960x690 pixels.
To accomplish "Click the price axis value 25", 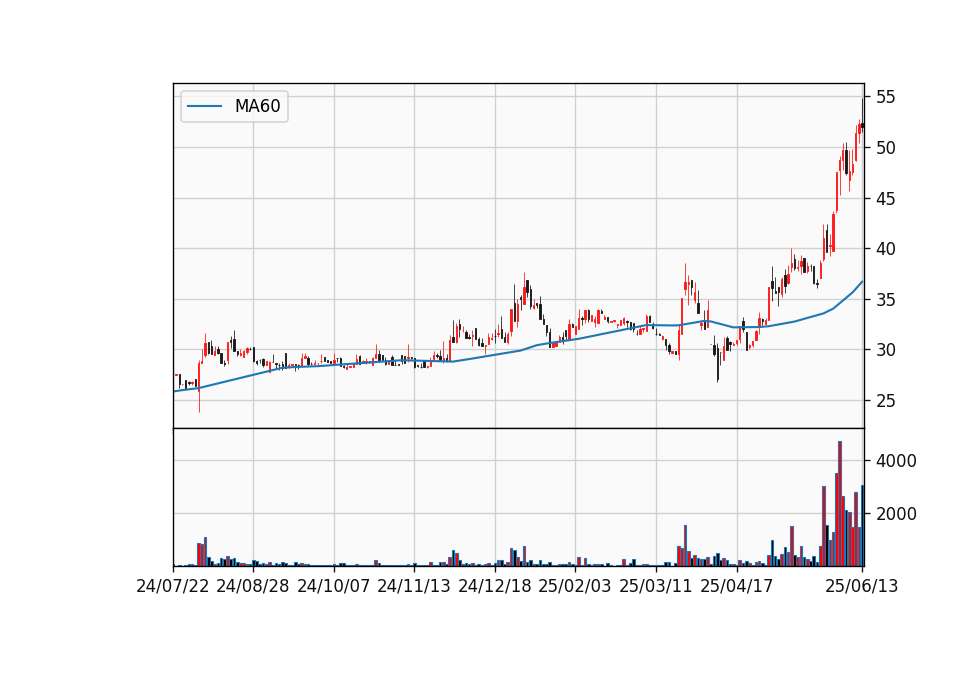I will (885, 401).
